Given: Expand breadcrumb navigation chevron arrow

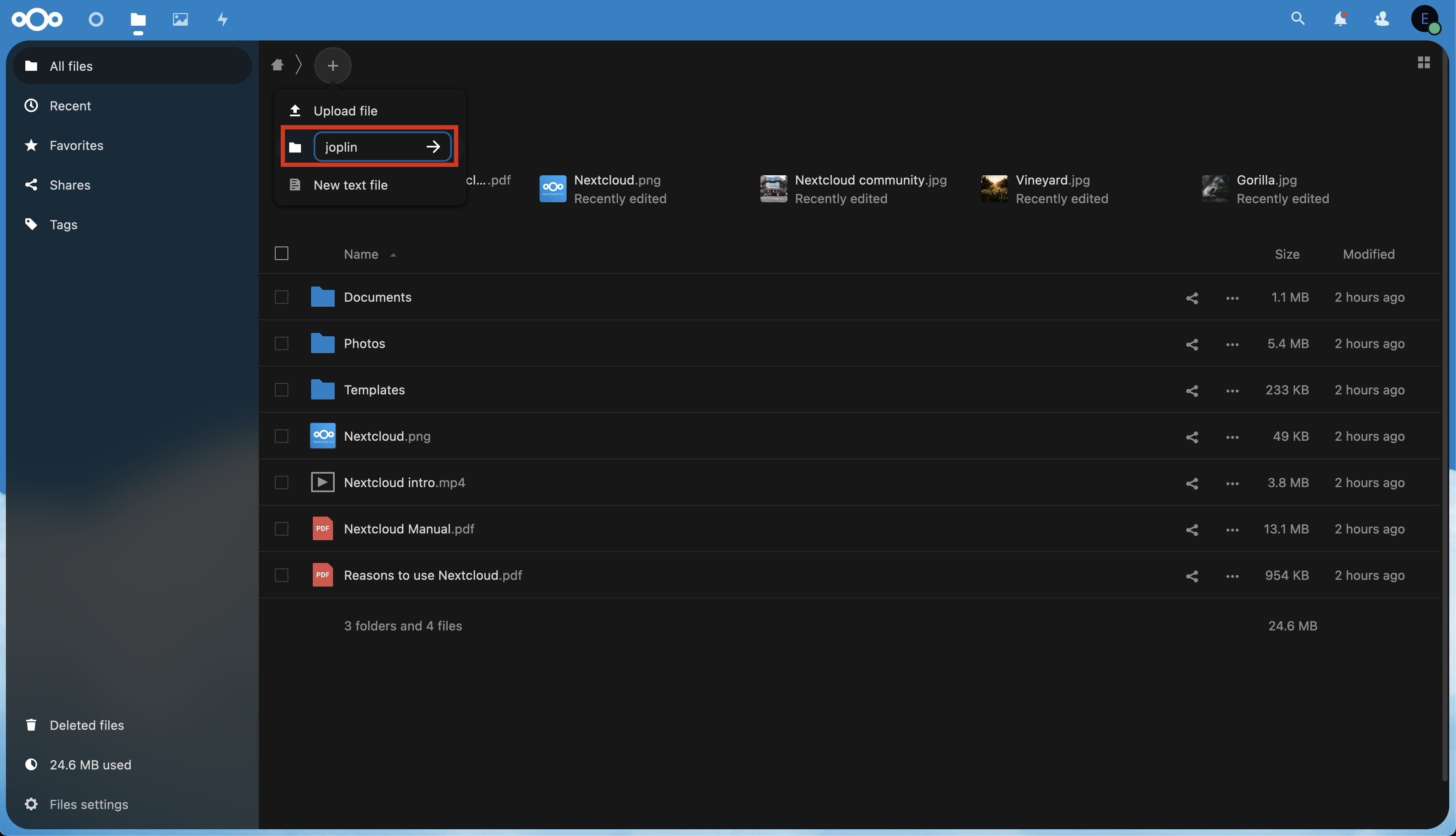Looking at the screenshot, I should point(298,64).
